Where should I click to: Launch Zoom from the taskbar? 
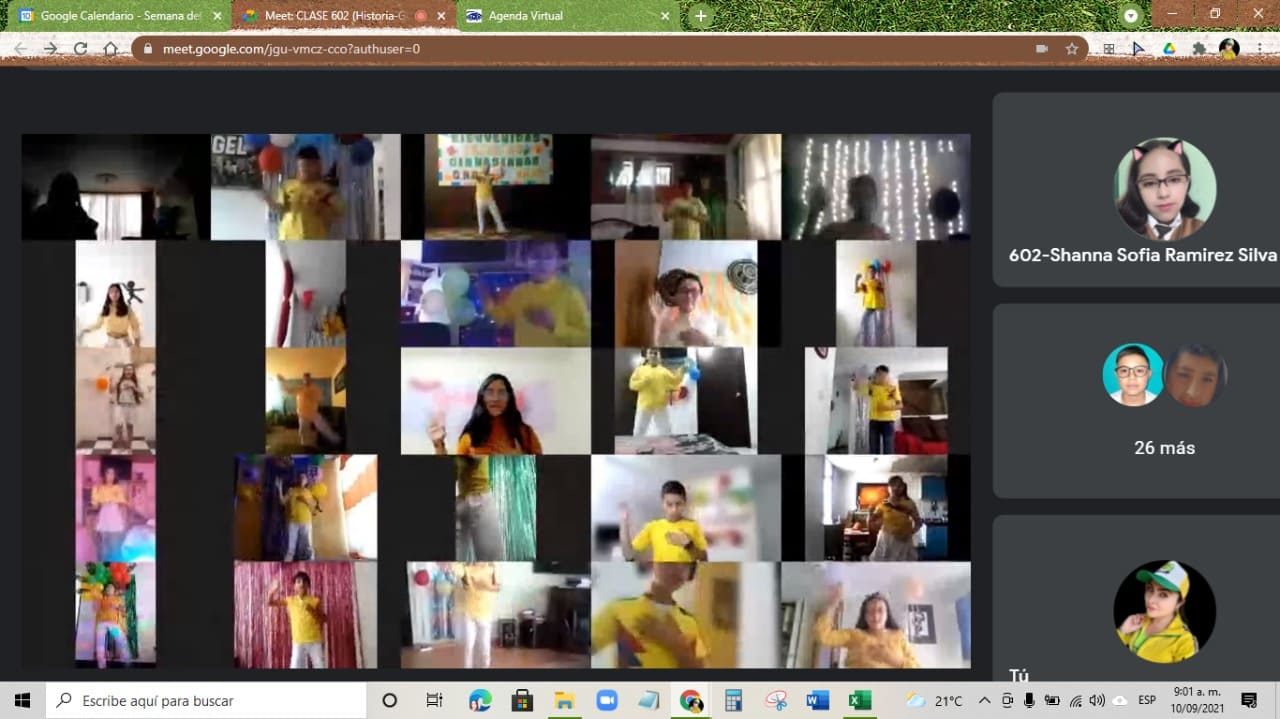[607, 701]
